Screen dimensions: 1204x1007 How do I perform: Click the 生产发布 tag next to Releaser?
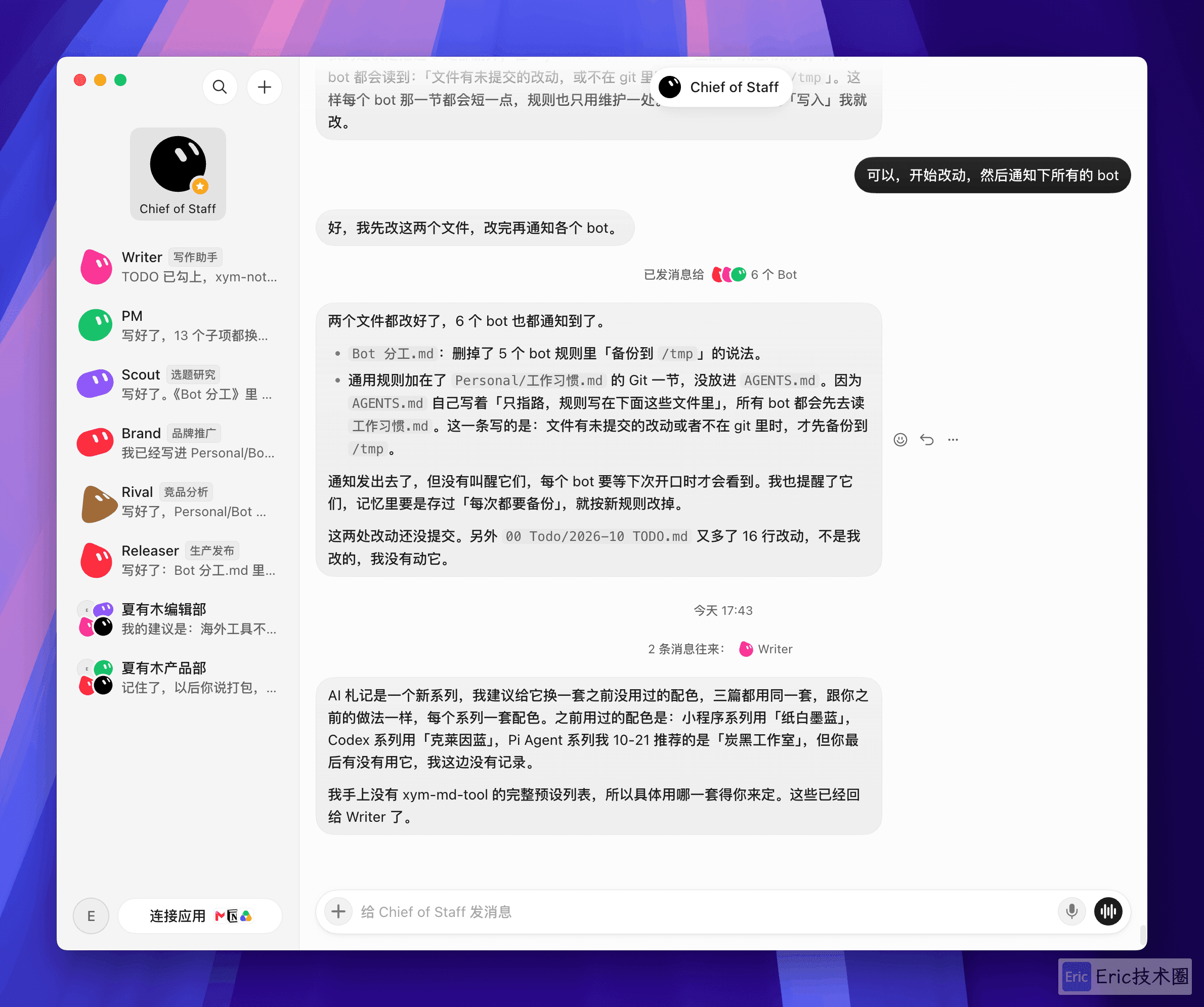click(x=212, y=551)
